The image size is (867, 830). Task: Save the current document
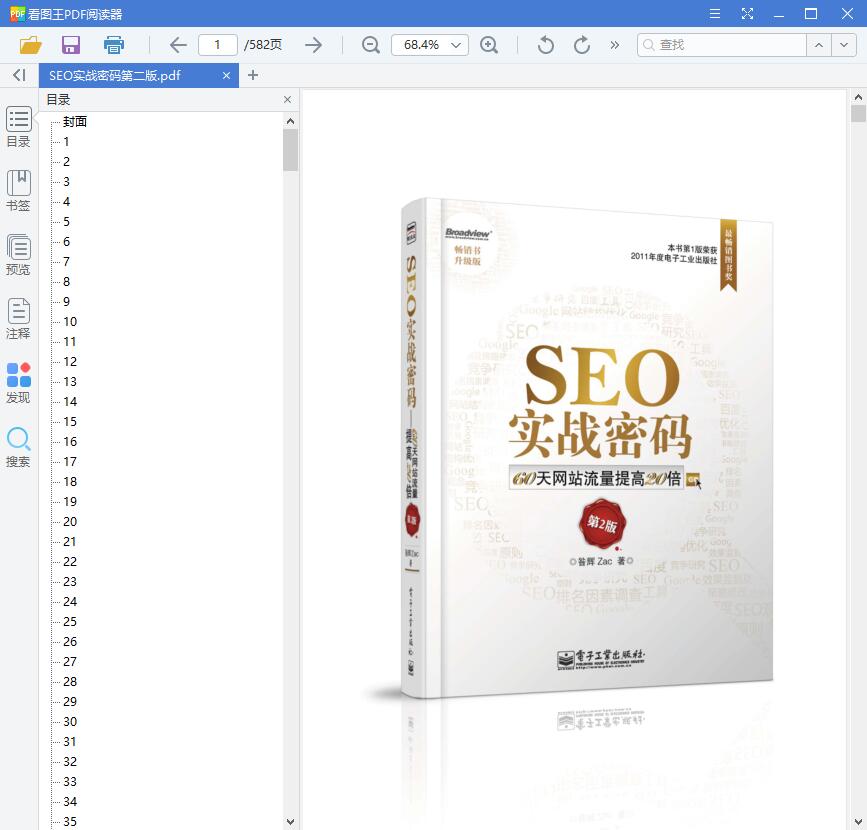pyautogui.click(x=69, y=44)
